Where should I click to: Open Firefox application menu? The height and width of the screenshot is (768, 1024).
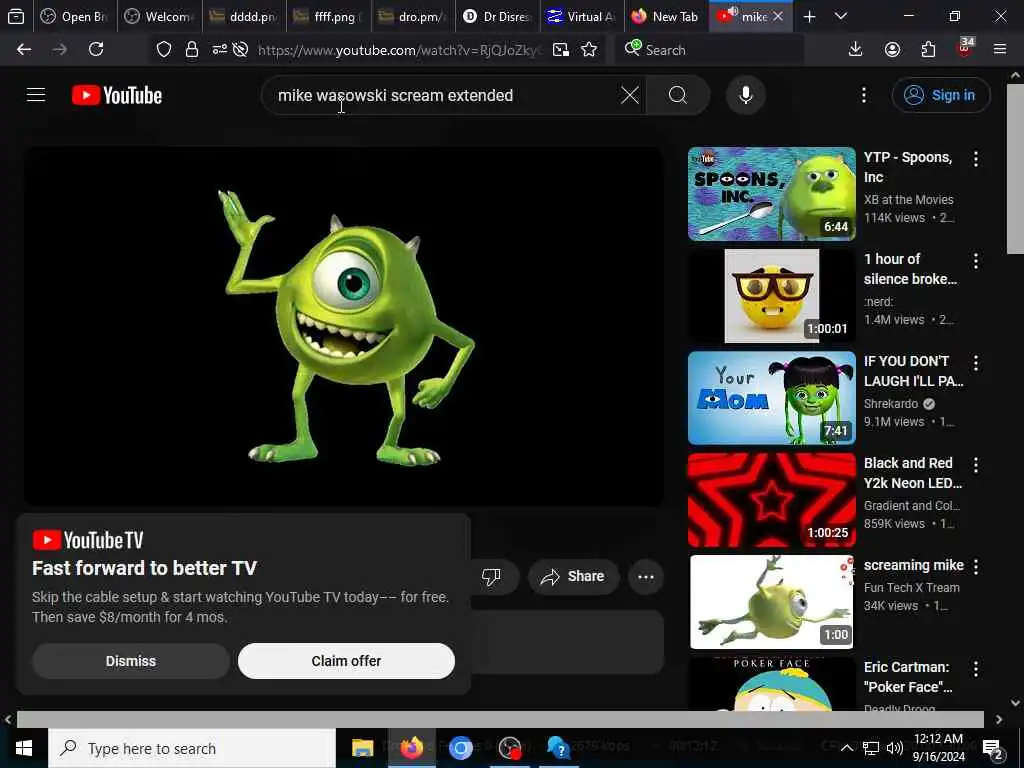[x=1000, y=50]
